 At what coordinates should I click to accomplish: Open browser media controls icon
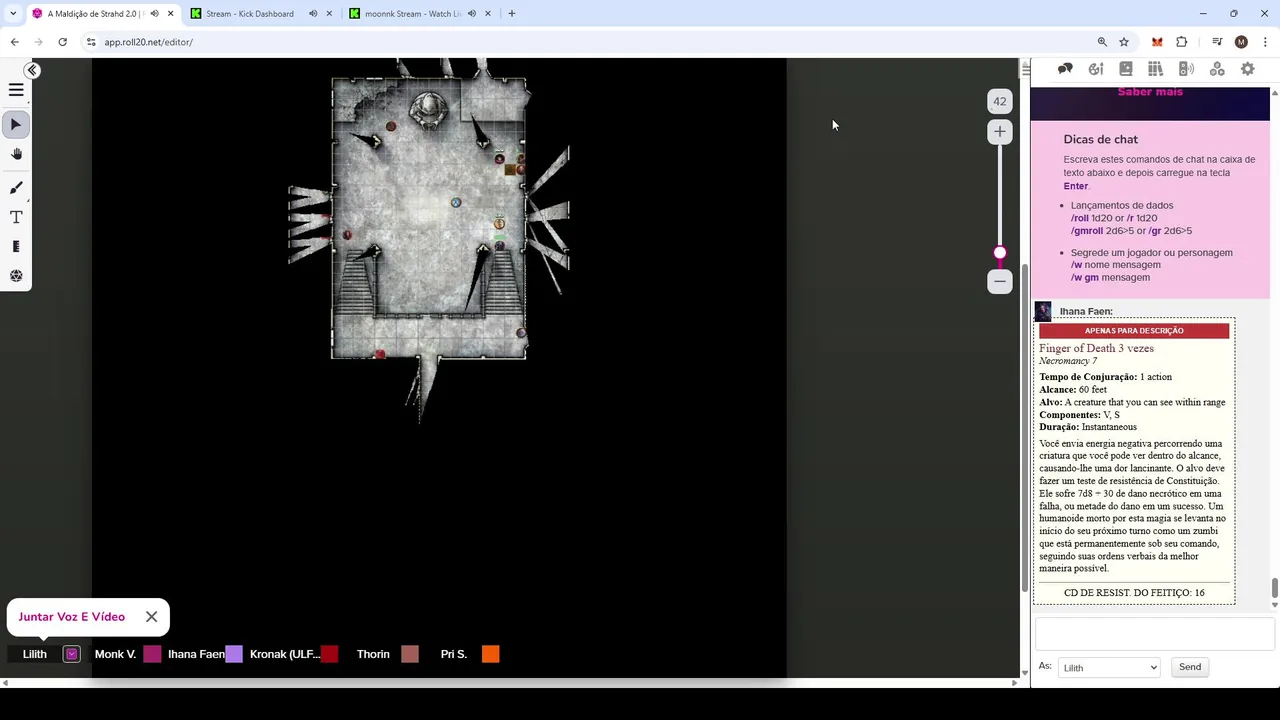[x=1217, y=42]
